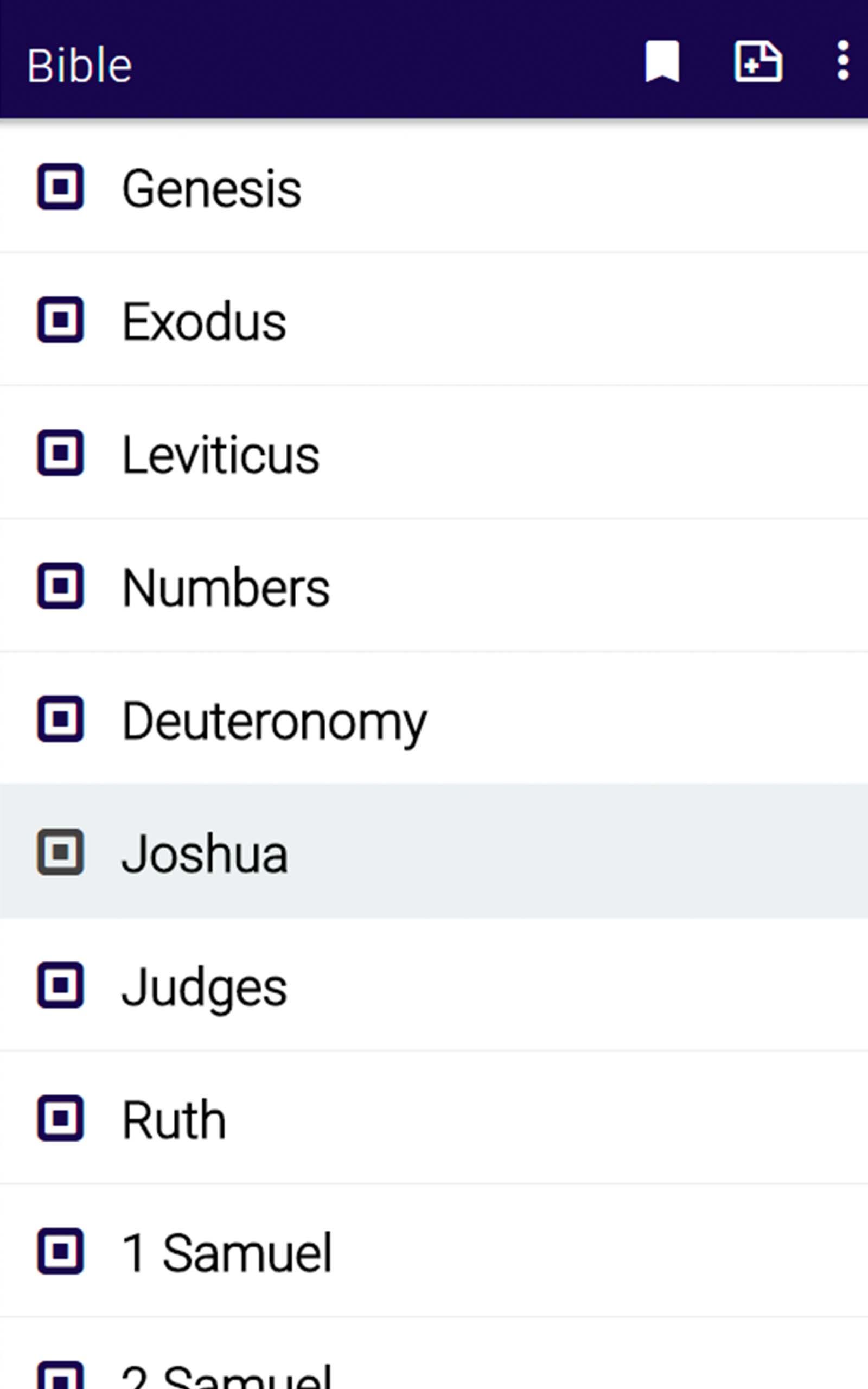Open the bookmarks icon in header

pyautogui.click(x=662, y=61)
